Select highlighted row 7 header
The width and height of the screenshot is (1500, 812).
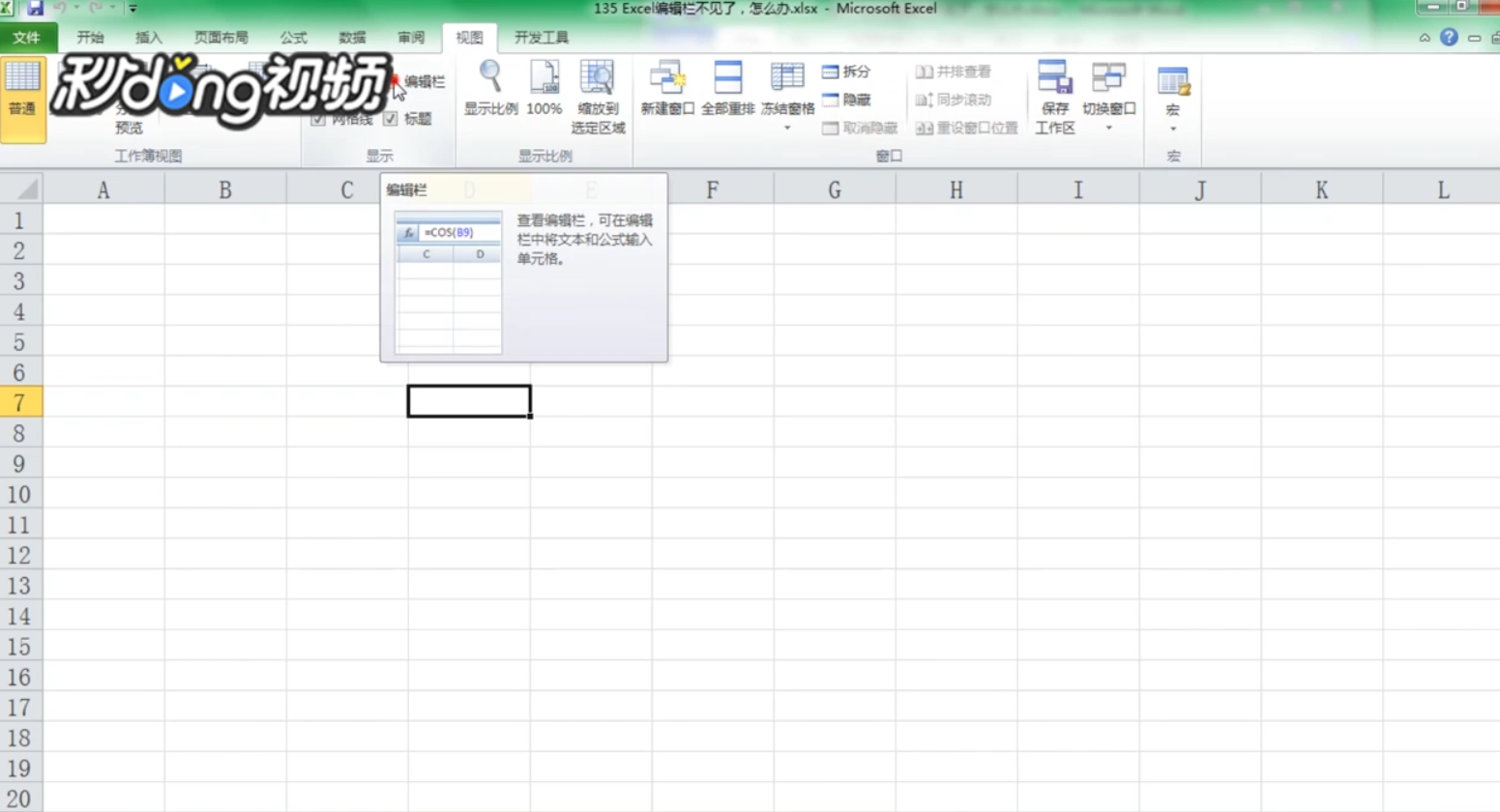[20, 403]
